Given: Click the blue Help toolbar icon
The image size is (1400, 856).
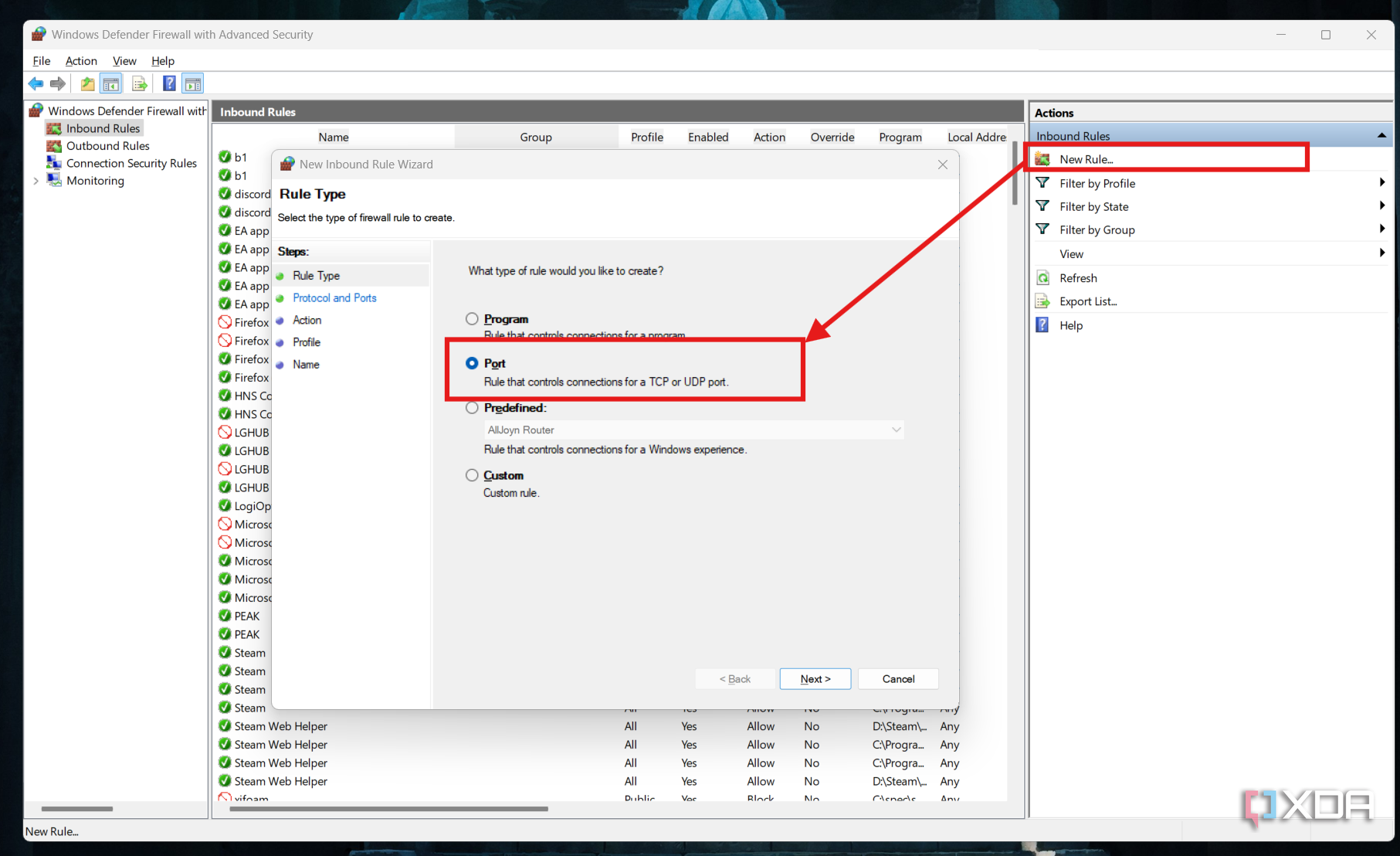Looking at the screenshot, I should click(169, 83).
